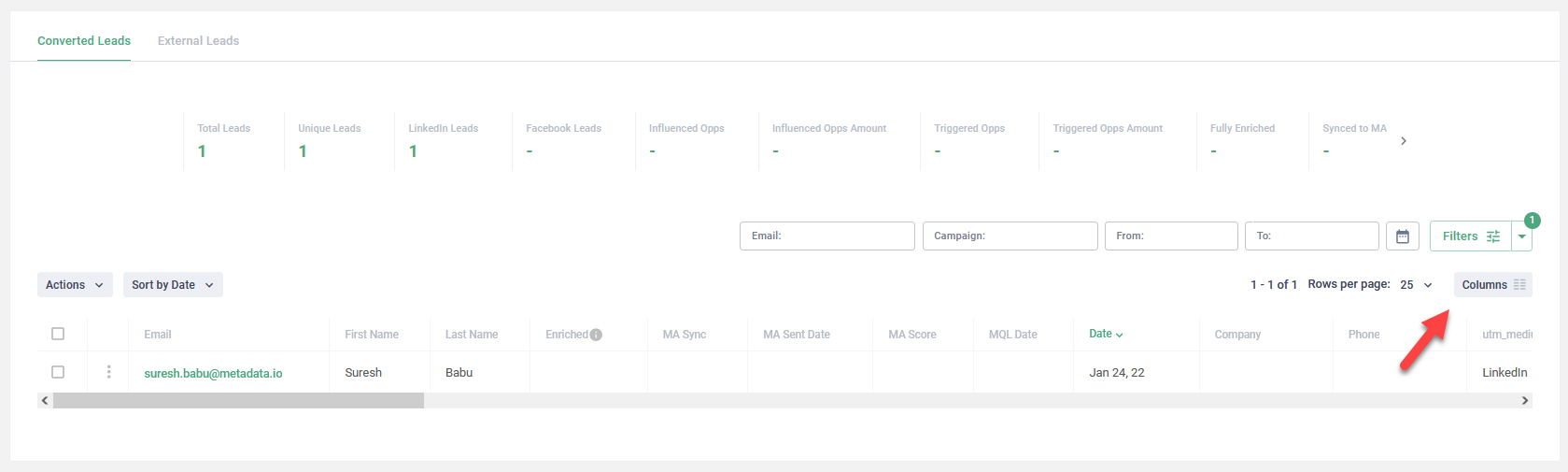Select the suresh.babu row checkbox
Viewport: 1568px width, 472px height.
point(58,372)
